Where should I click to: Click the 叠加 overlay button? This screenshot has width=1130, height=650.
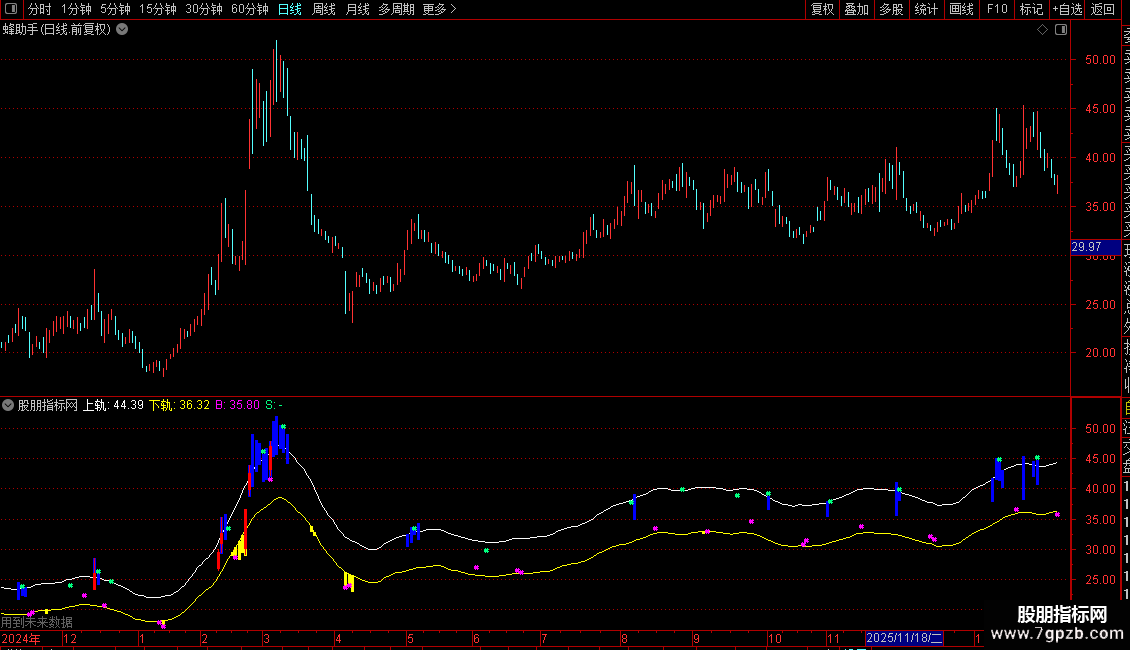pos(857,9)
